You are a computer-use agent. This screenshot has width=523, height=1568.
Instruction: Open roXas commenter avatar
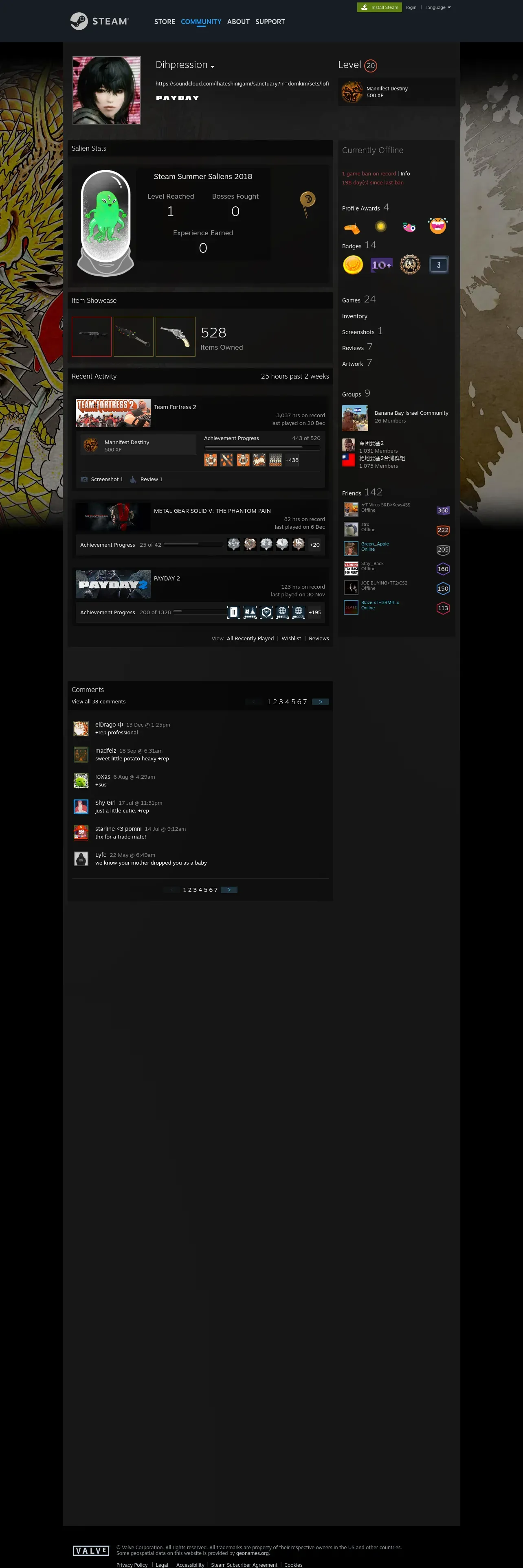coord(81,781)
